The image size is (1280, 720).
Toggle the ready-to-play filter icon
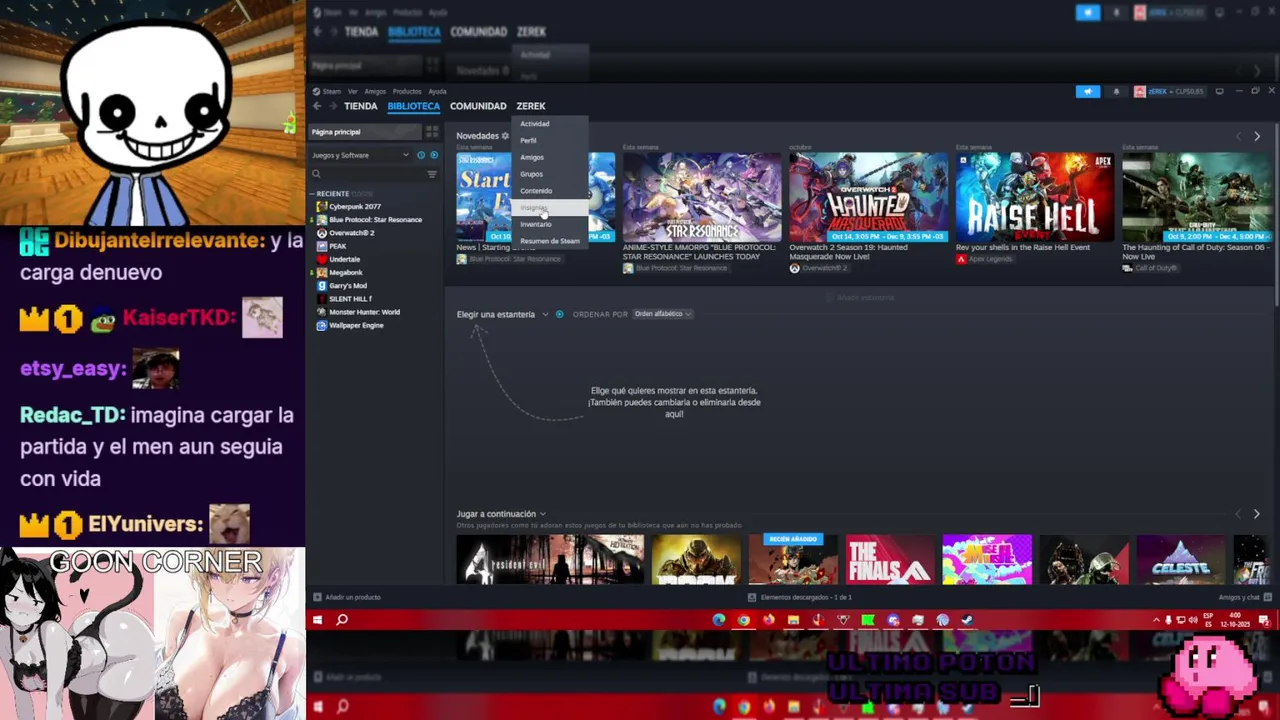coord(433,155)
